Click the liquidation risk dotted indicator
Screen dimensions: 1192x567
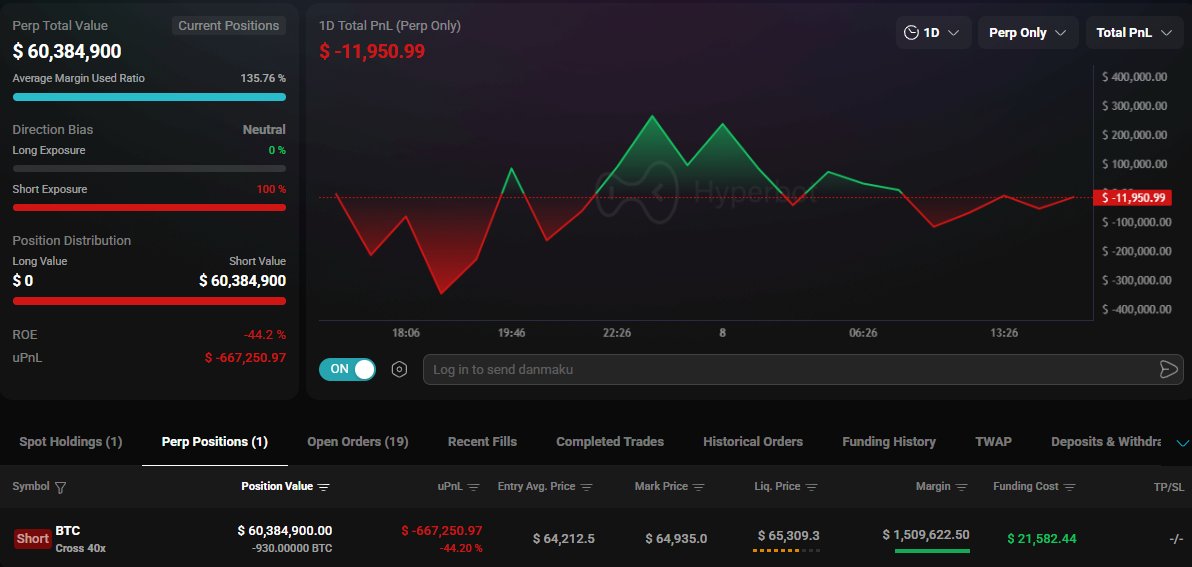pos(787,550)
